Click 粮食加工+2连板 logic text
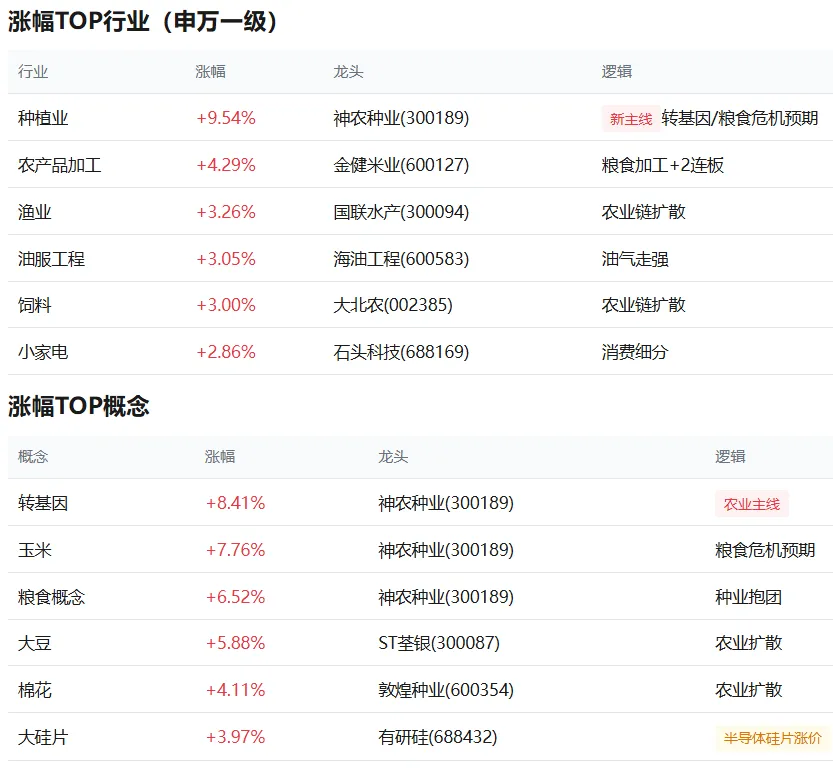This screenshot has height=768, width=833. (x=662, y=165)
